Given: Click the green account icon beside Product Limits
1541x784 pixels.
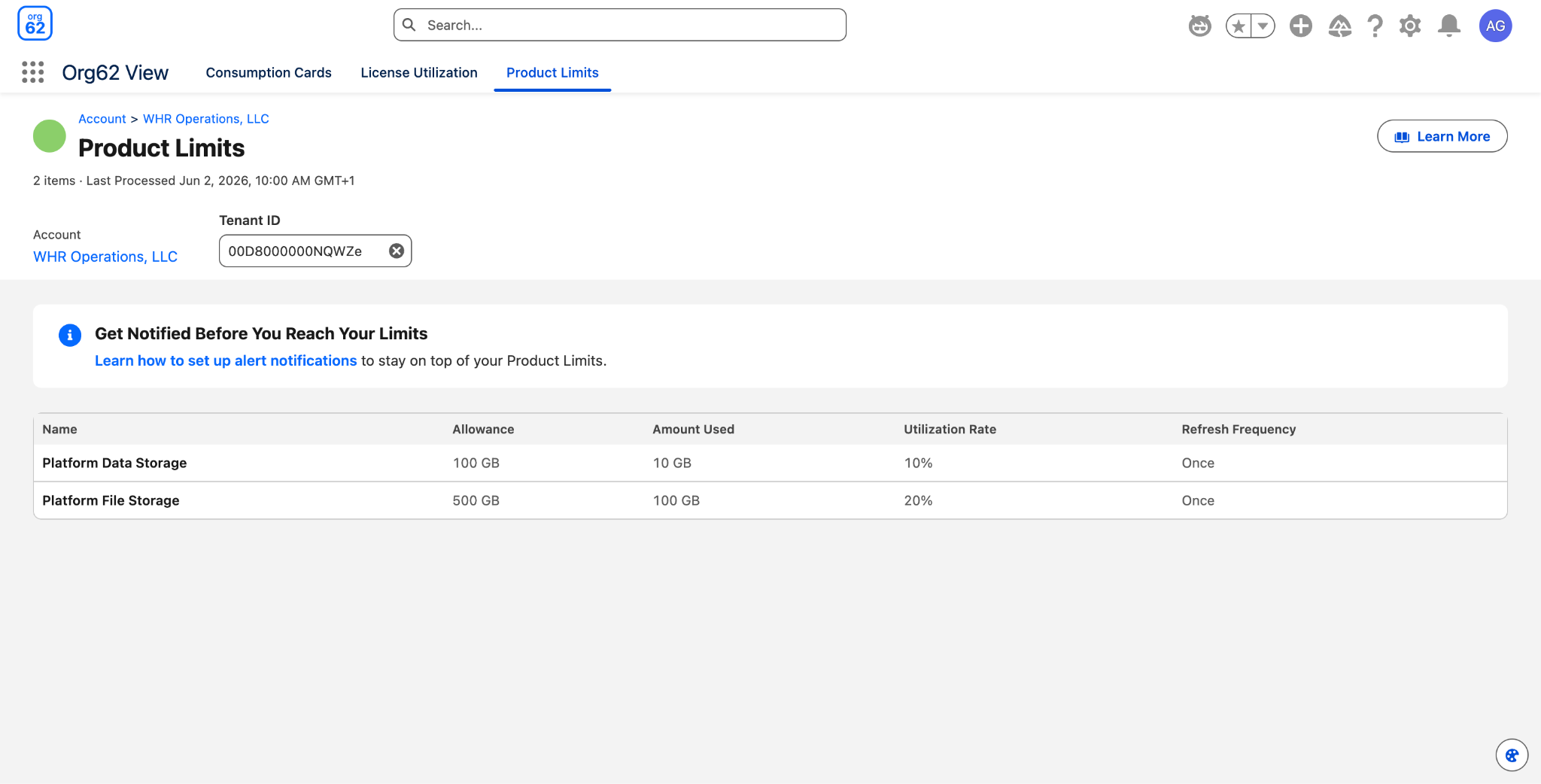Looking at the screenshot, I should click(50, 136).
